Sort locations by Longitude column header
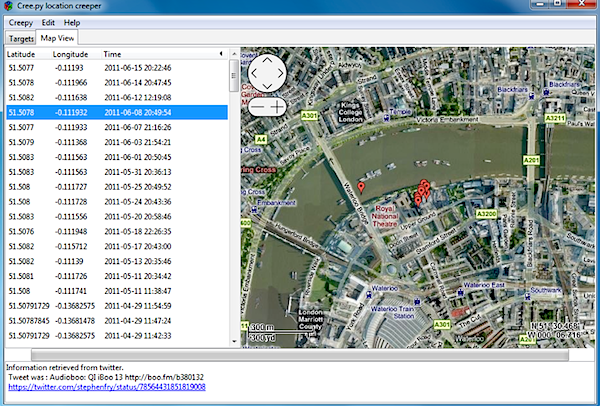600x406 pixels. tap(72, 54)
